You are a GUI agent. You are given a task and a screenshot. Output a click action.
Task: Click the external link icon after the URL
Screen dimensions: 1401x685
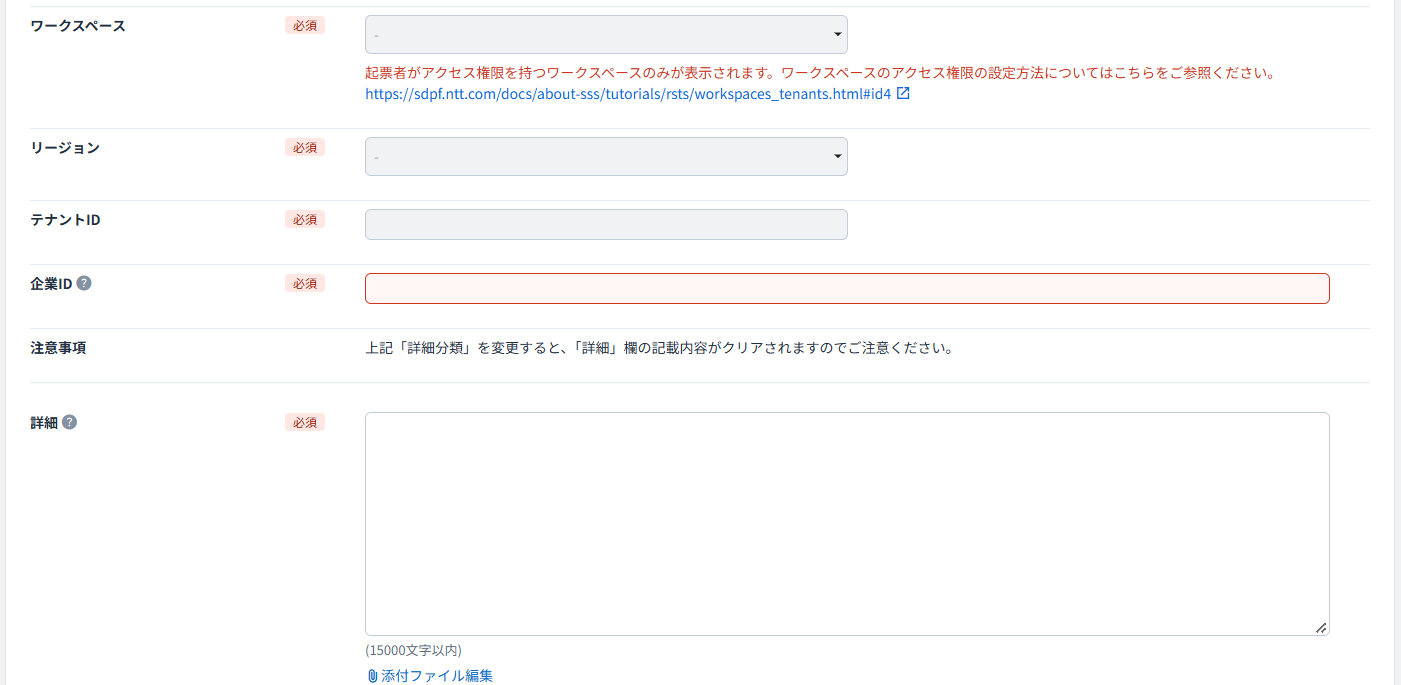(903, 94)
